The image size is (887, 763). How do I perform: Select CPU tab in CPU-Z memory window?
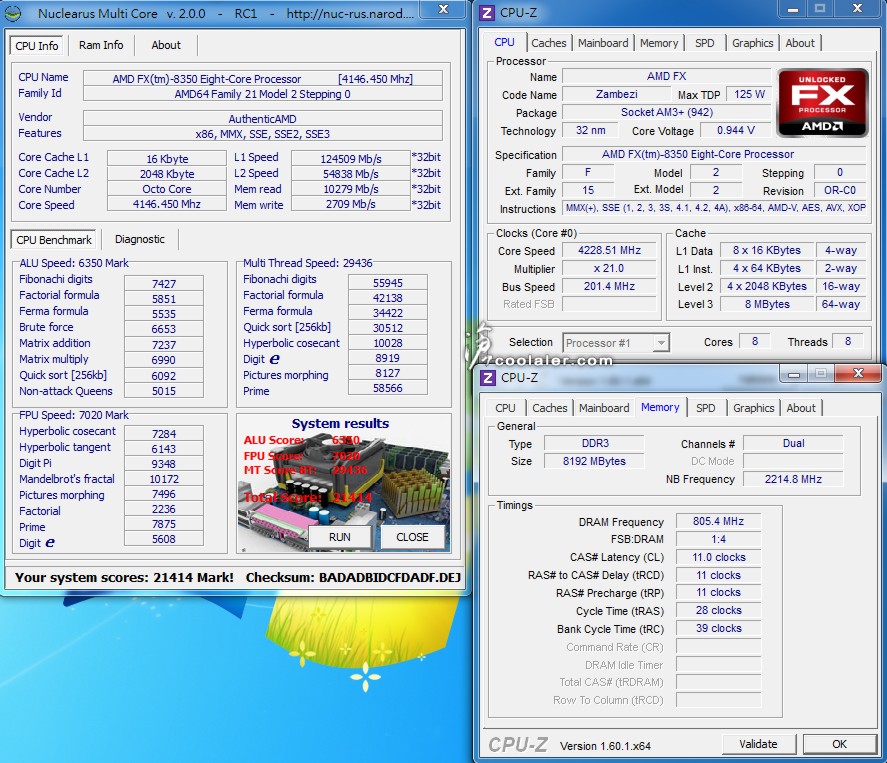505,408
